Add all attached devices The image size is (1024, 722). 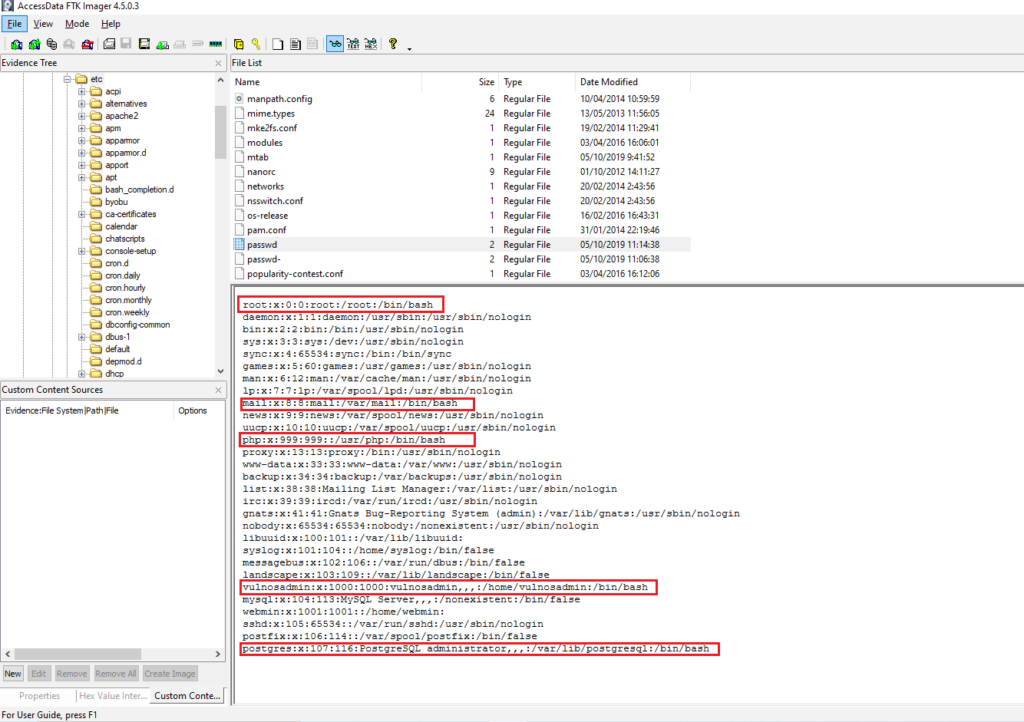pos(33,43)
